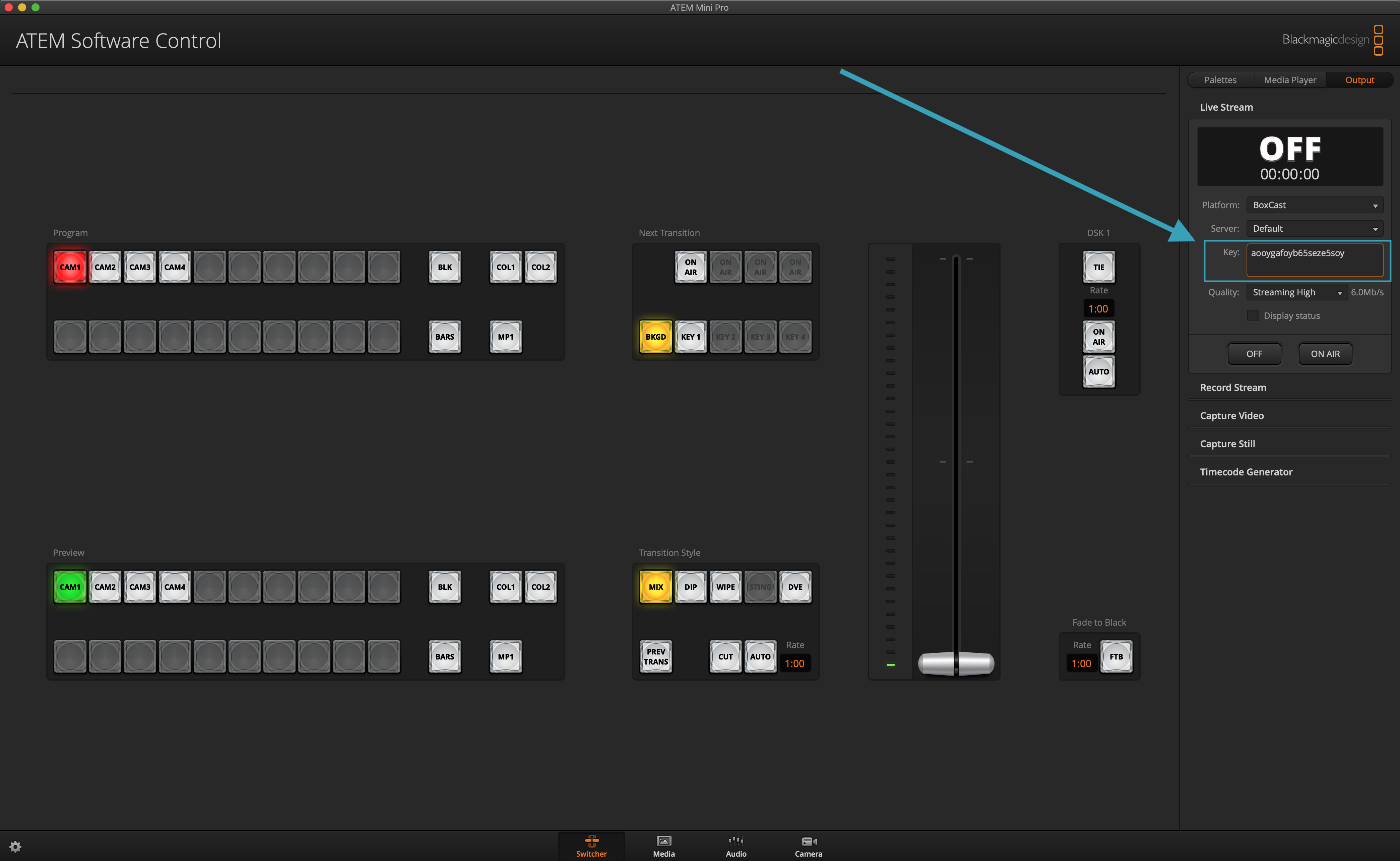
Task: Open the Server dropdown
Action: point(1315,228)
